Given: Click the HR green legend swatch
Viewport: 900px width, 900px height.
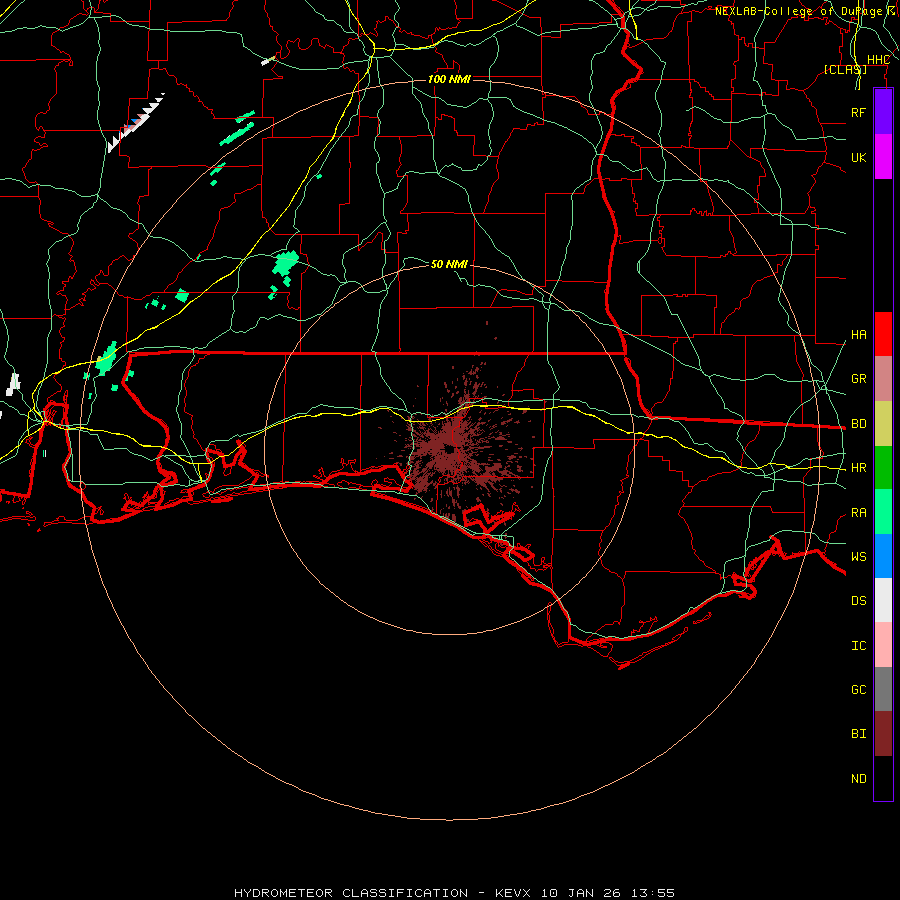Looking at the screenshot, I should 883,468.
